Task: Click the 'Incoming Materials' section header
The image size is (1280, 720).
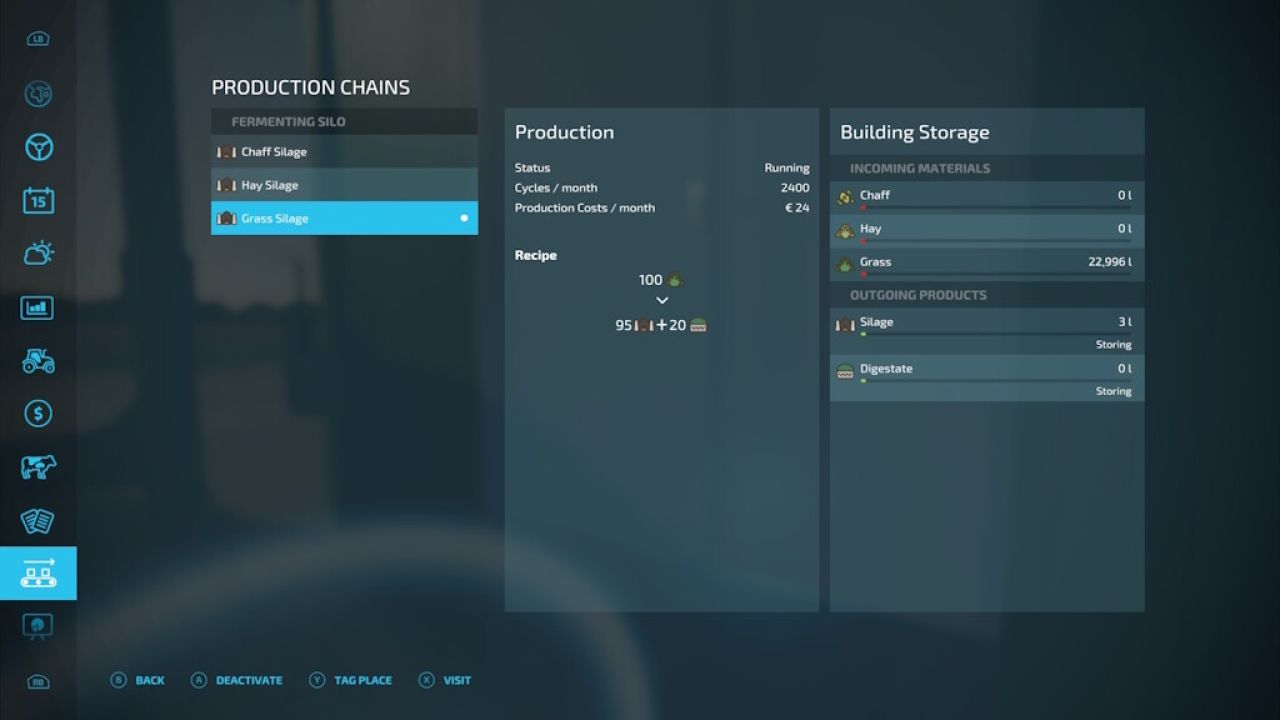Action: (920, 169)
